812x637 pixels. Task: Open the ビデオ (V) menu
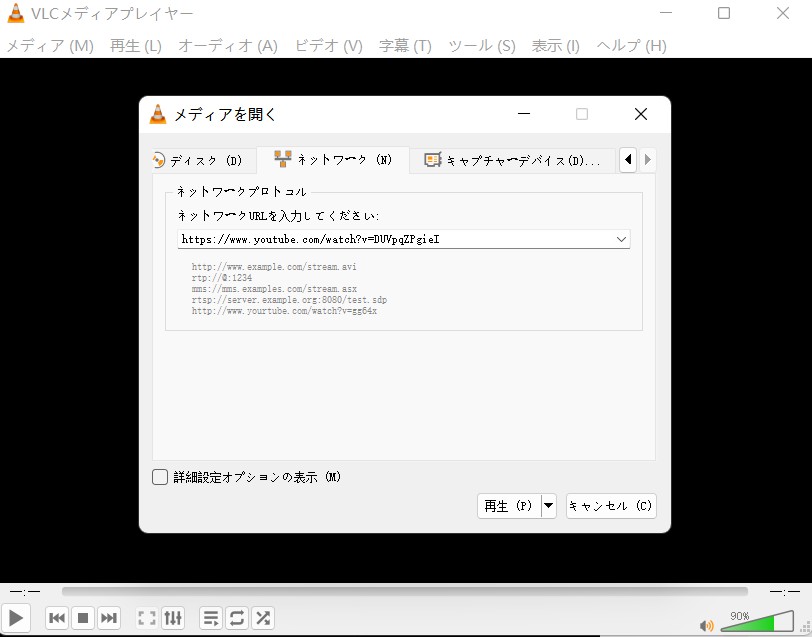[328, 46]
